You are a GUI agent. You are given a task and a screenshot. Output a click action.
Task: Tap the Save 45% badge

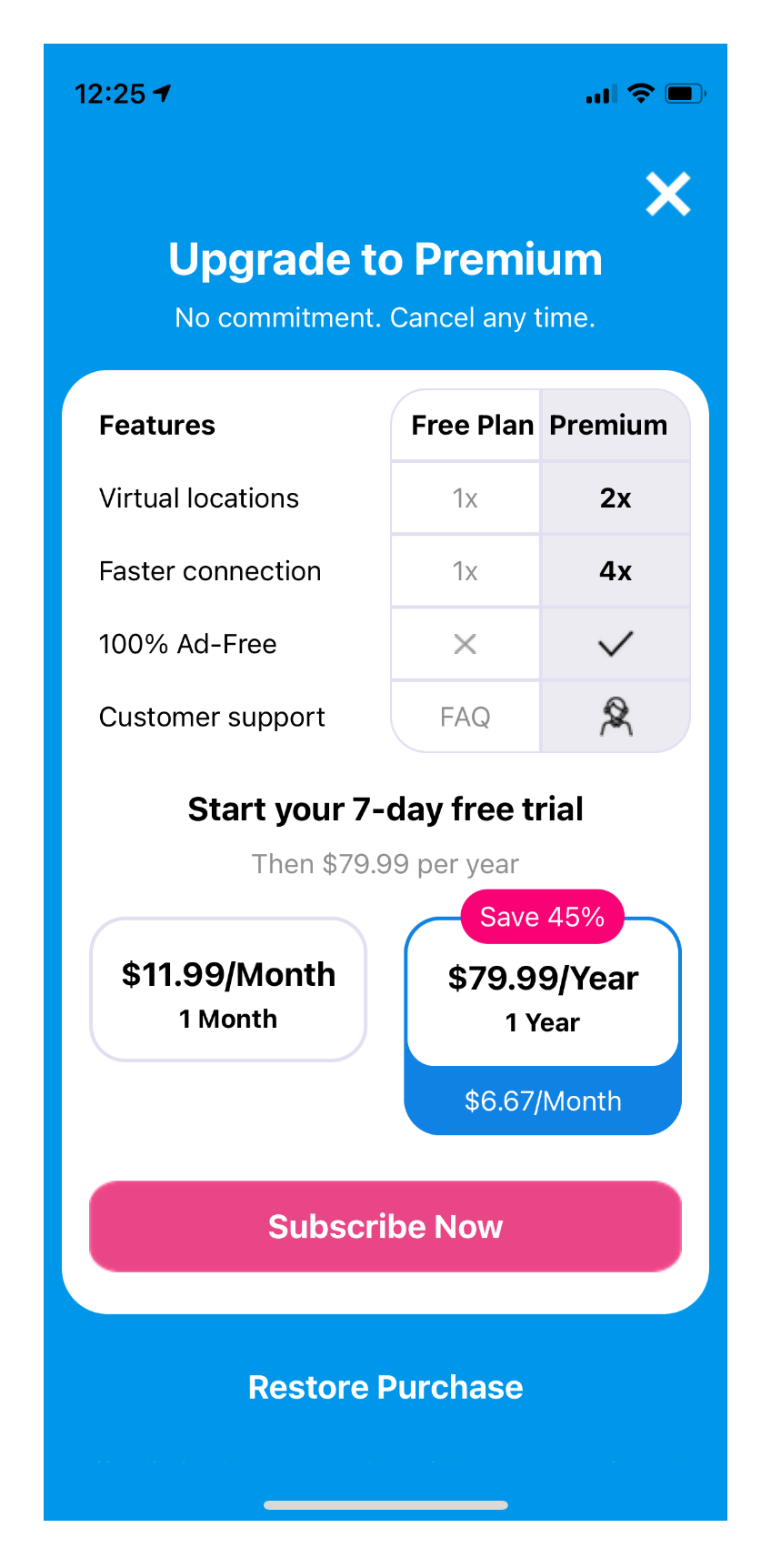tap(543, 917)
